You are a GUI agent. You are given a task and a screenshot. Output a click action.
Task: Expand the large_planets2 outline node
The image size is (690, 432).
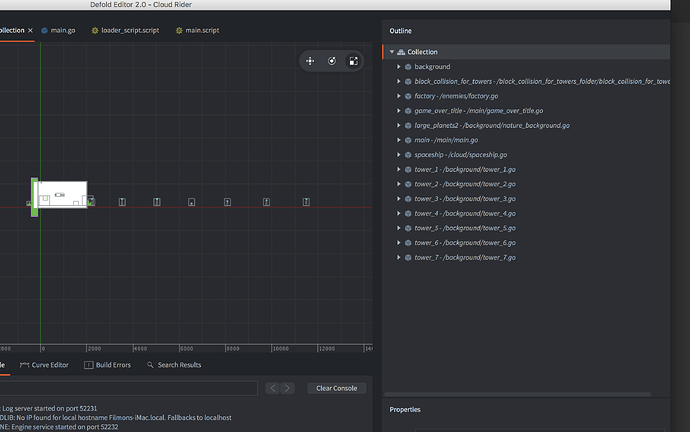399,126
